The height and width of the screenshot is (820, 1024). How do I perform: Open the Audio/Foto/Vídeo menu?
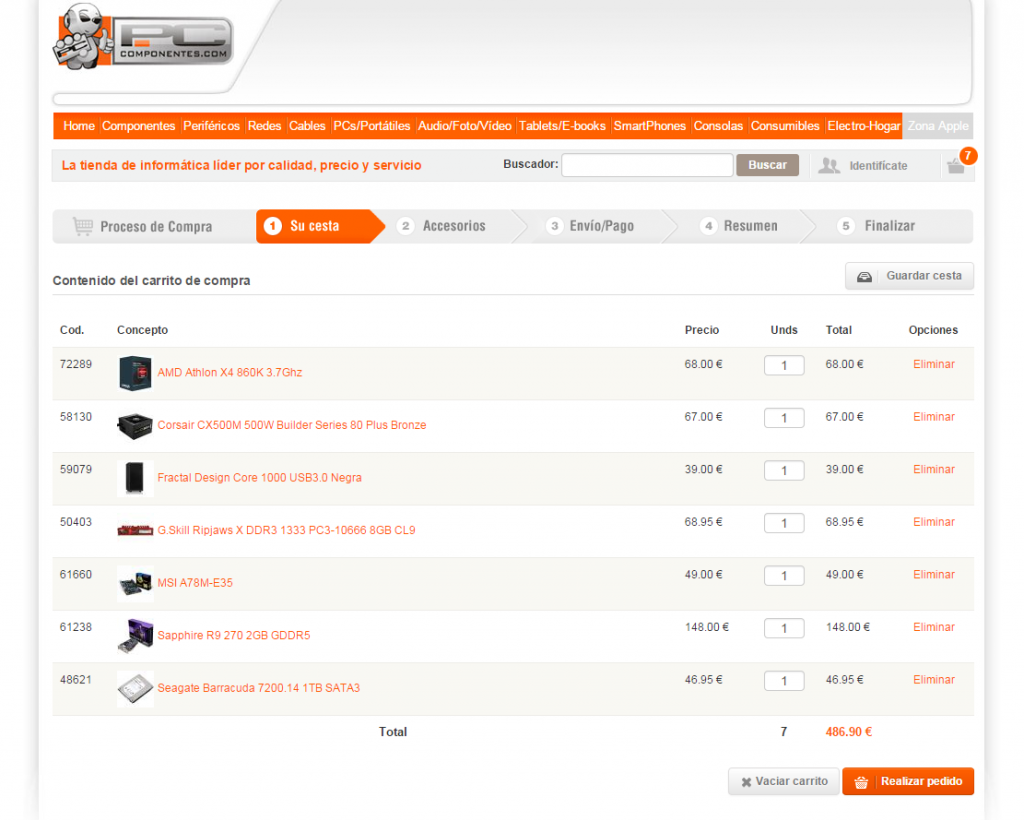point(464,126)
